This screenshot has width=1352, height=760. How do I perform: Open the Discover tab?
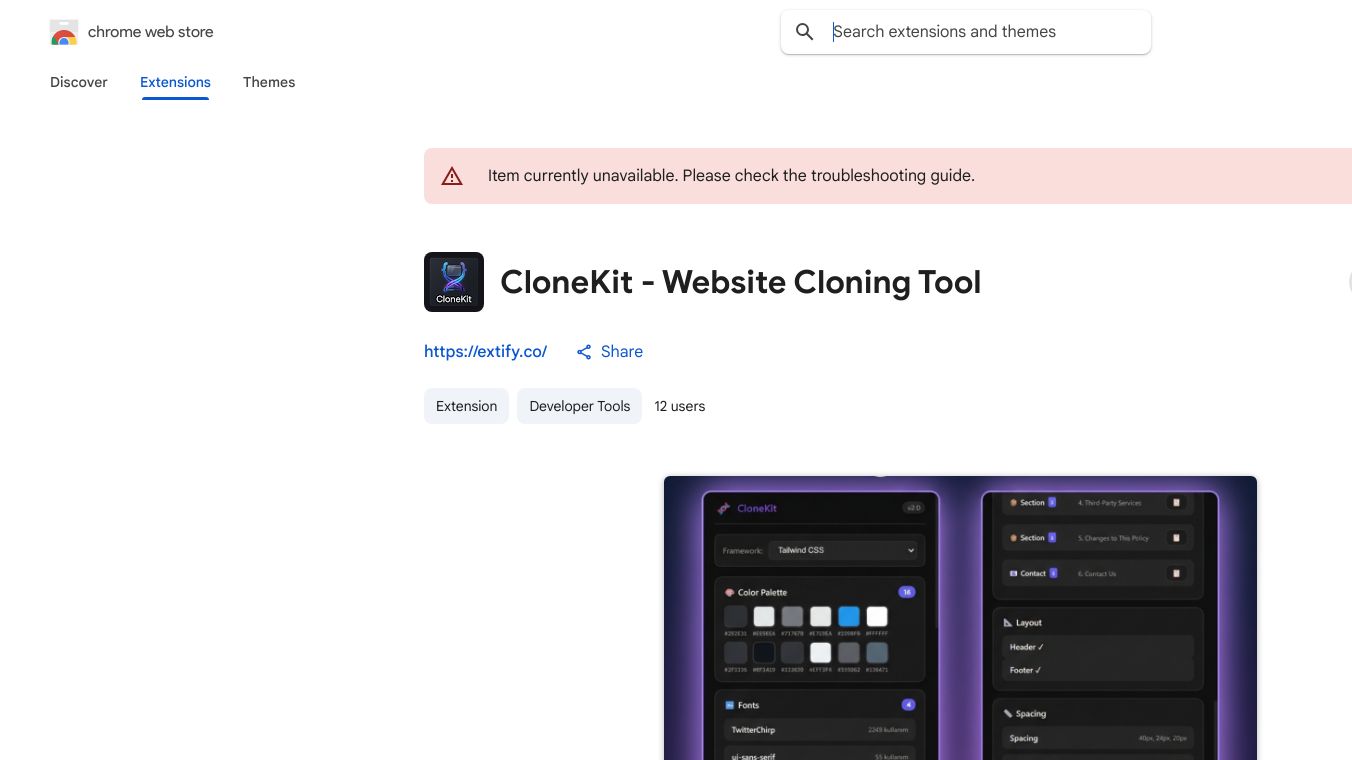78,82
